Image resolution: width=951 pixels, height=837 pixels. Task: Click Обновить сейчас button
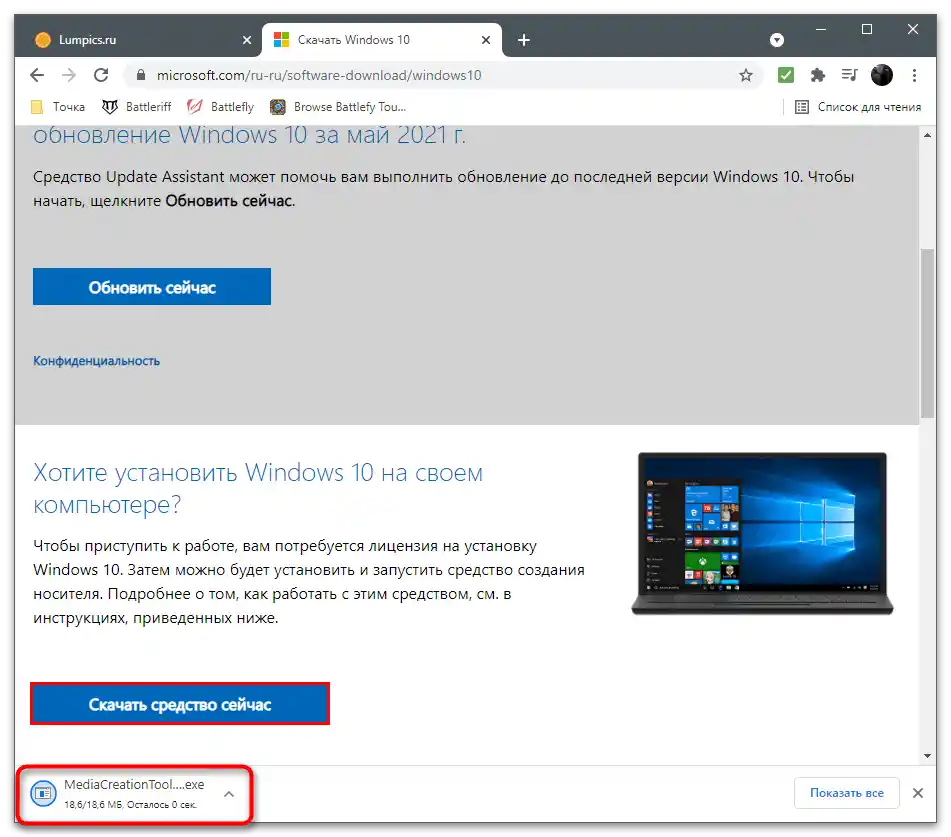[152, 287]
